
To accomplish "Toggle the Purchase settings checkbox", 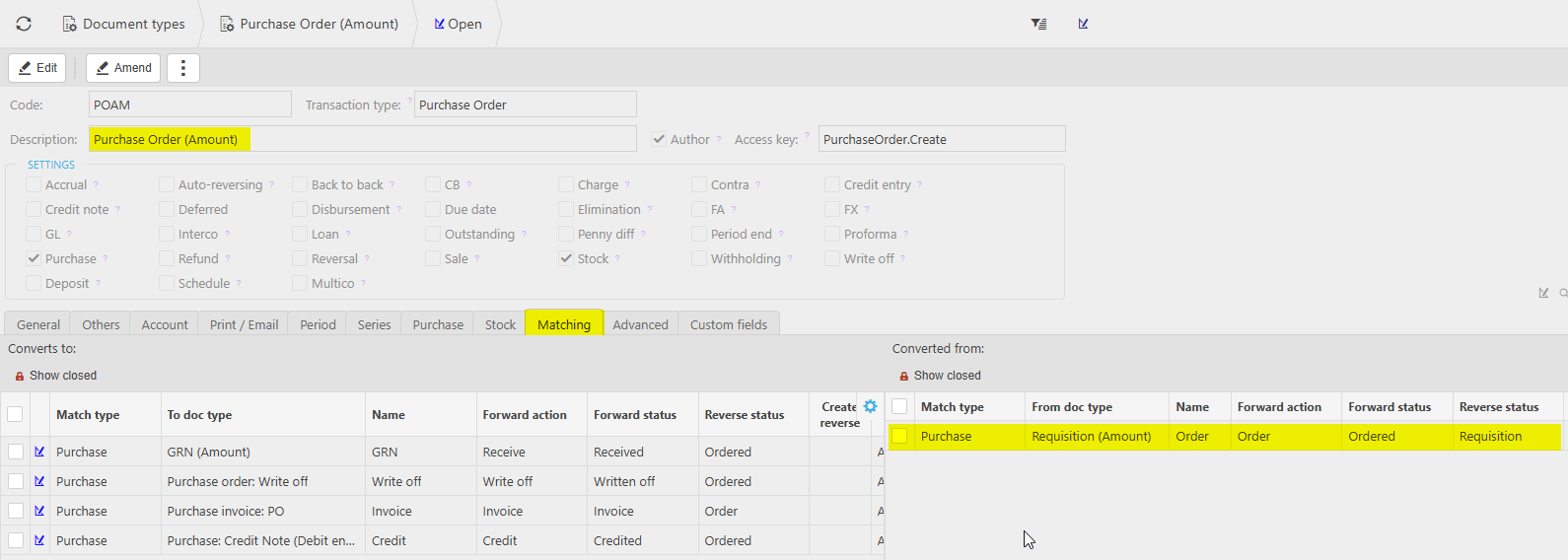I will click(x=35, y=258).
